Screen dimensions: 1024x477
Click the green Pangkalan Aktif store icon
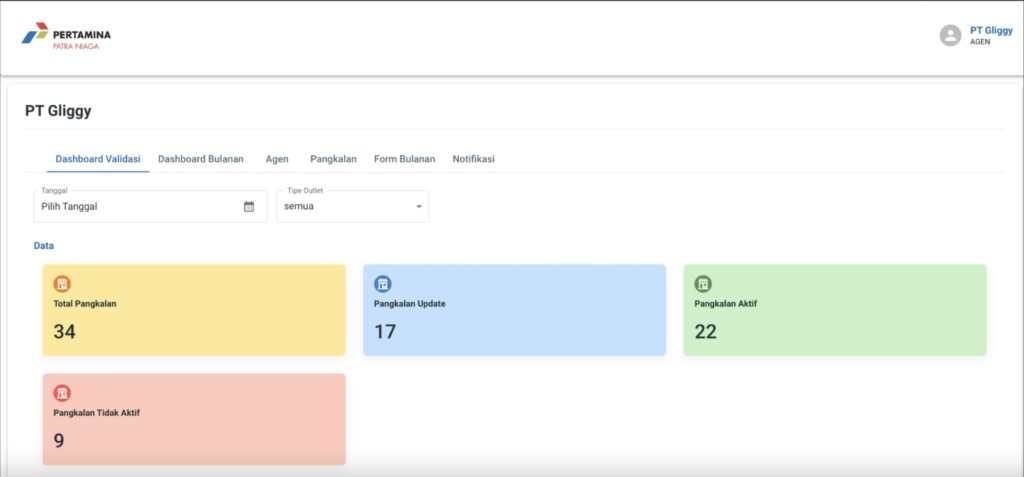[703, 284]
